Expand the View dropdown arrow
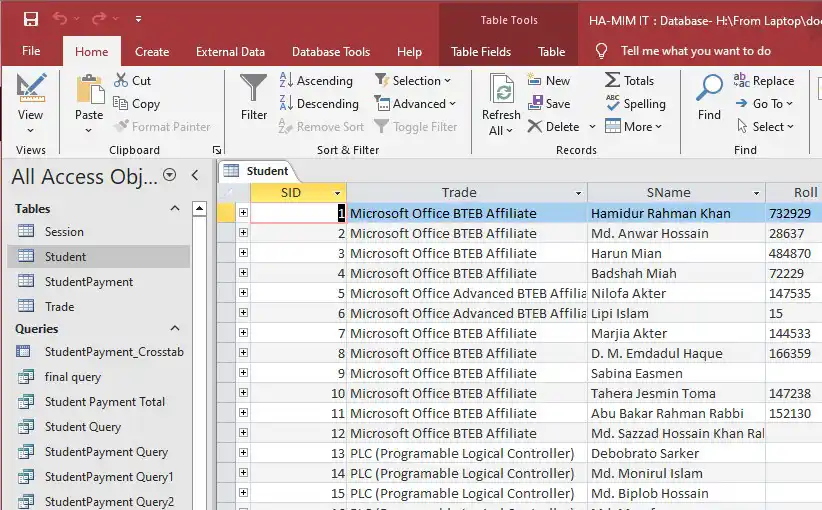822x510 pixels. [30, 131]
